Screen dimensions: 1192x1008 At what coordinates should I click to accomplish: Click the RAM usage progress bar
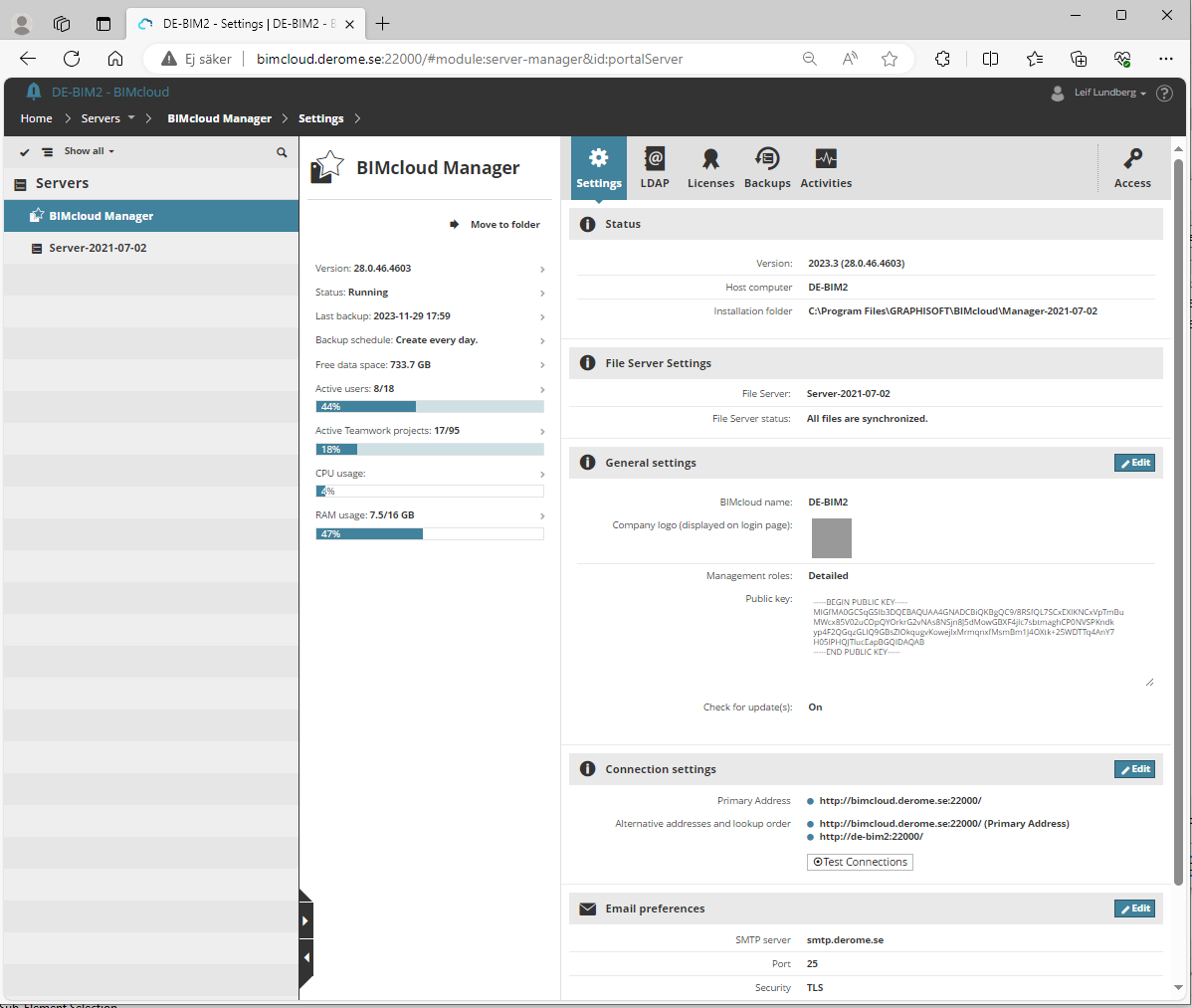click(429, 534)
